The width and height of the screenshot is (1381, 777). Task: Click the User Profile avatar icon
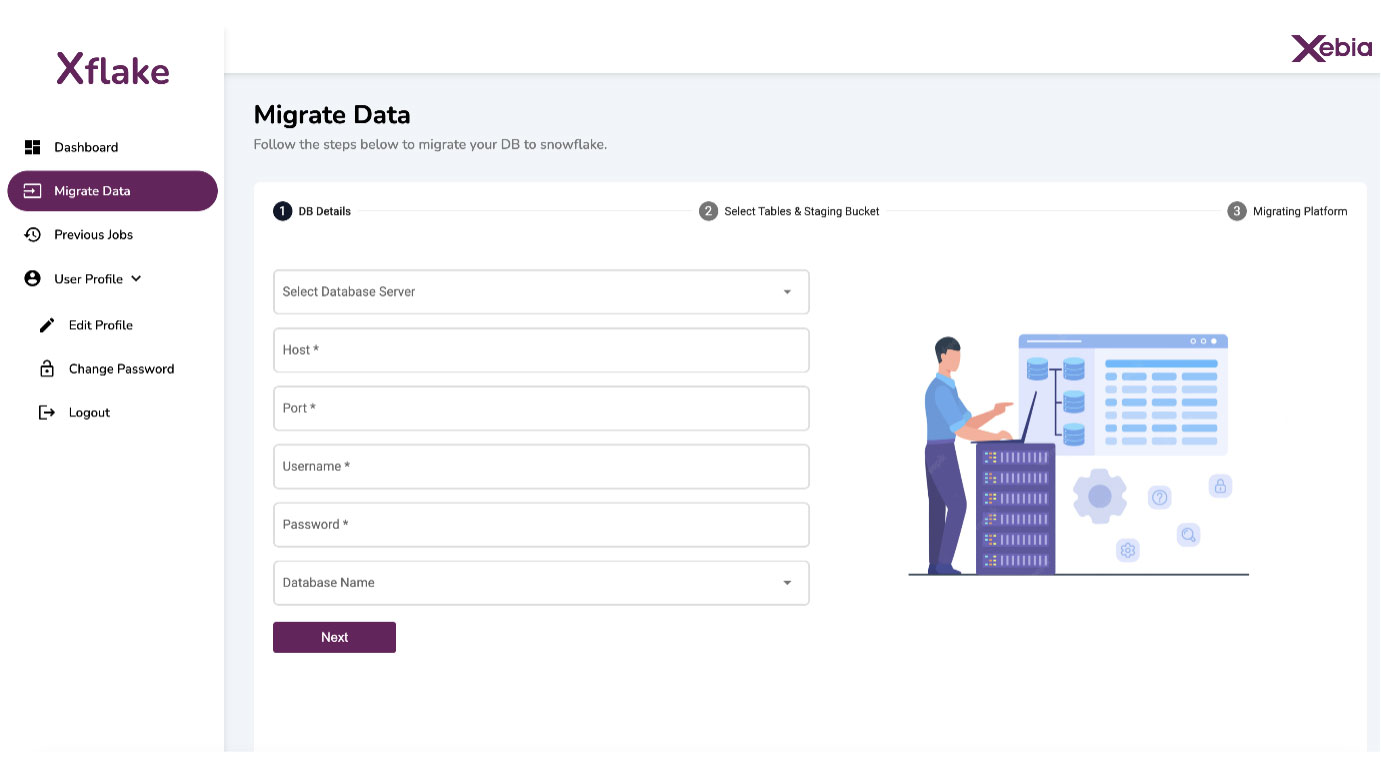point(32,279)
